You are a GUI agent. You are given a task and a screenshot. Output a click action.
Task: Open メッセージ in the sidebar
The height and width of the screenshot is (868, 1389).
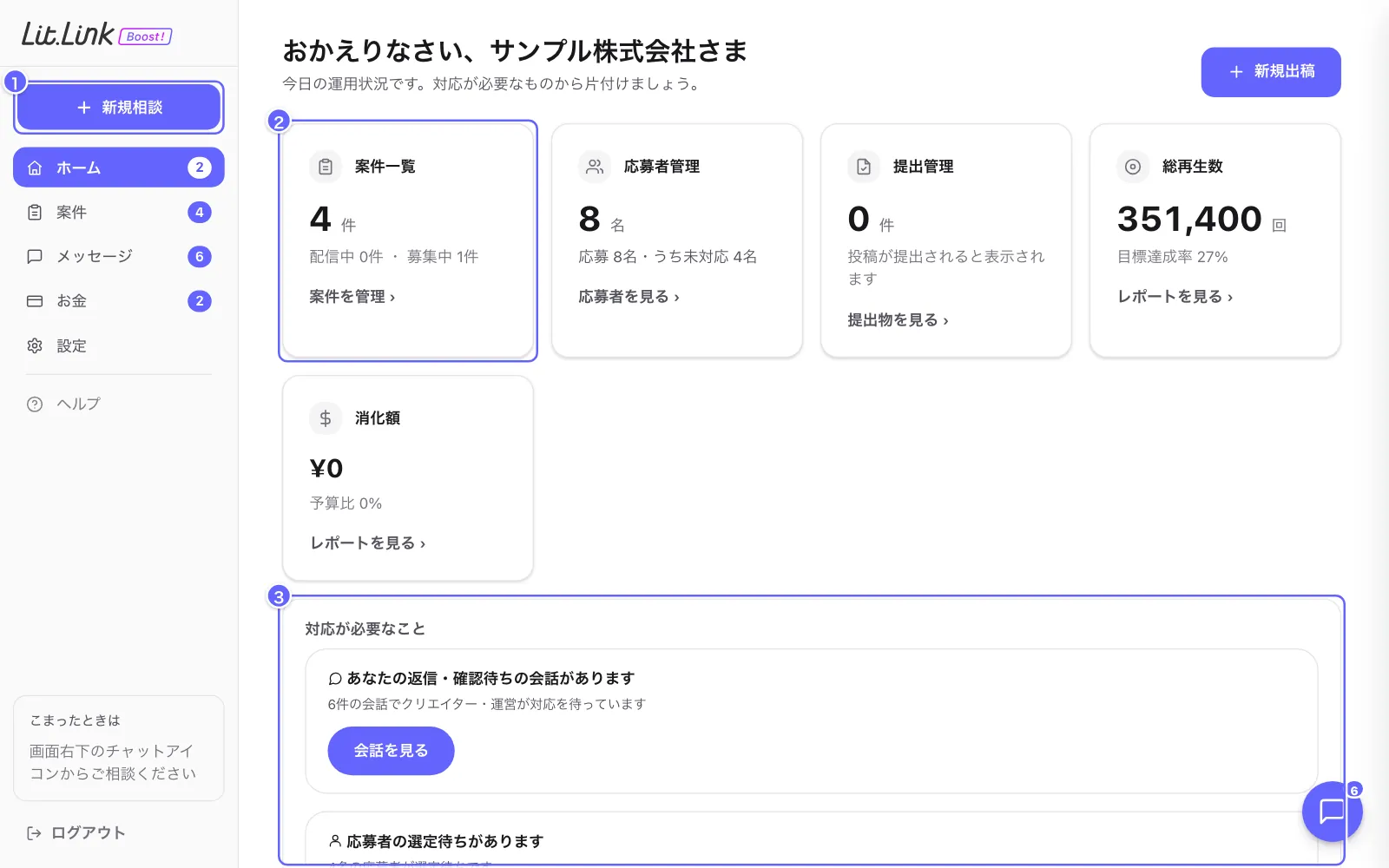point(119,257)
